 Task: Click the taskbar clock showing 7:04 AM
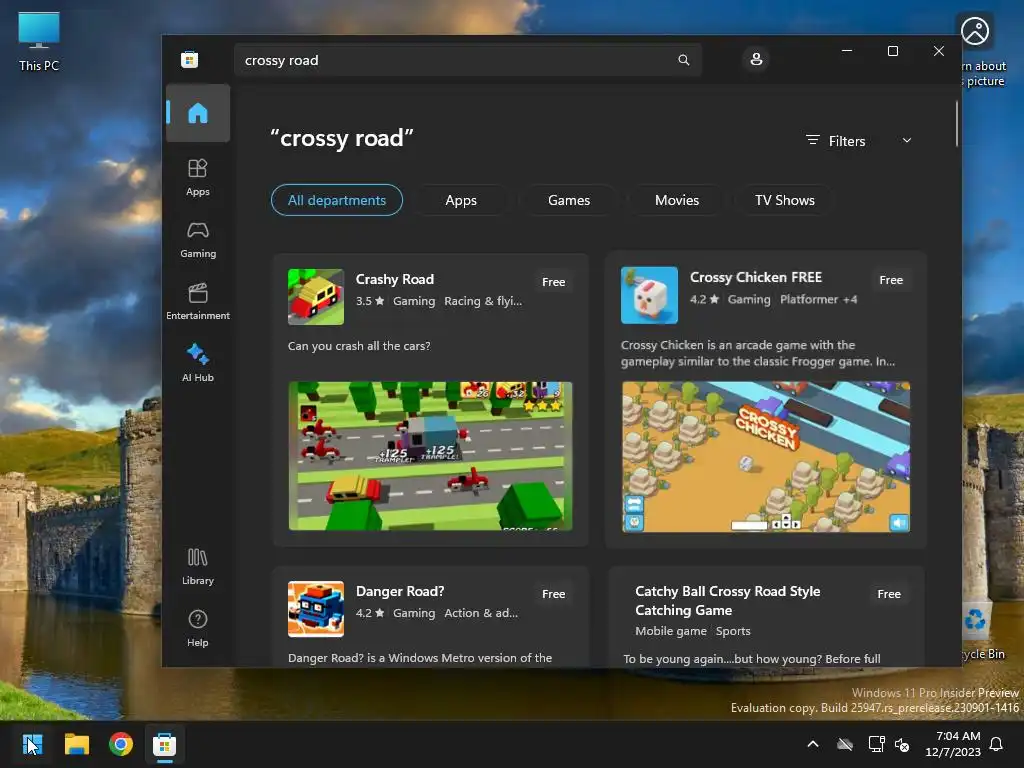coord(953,744)
